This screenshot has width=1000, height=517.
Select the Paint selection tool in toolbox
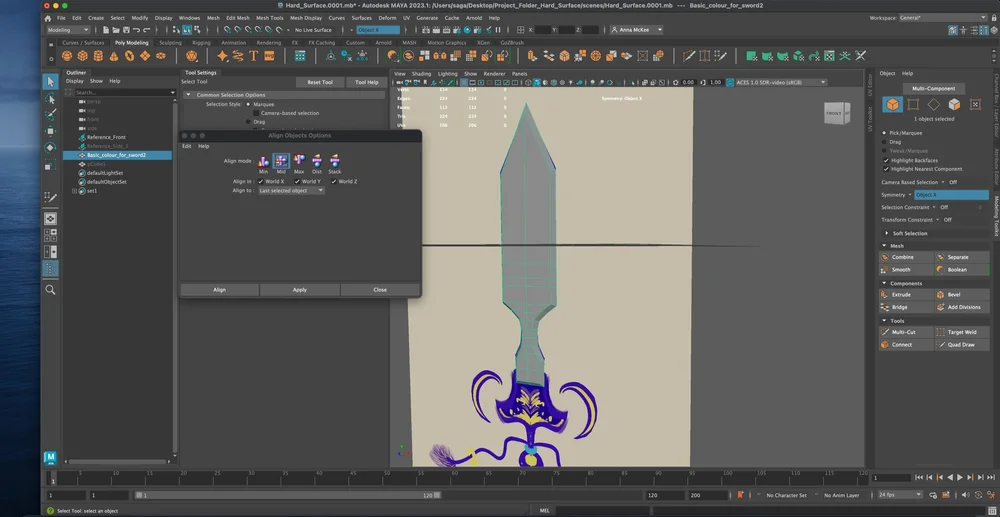click(x=50, y=115)
